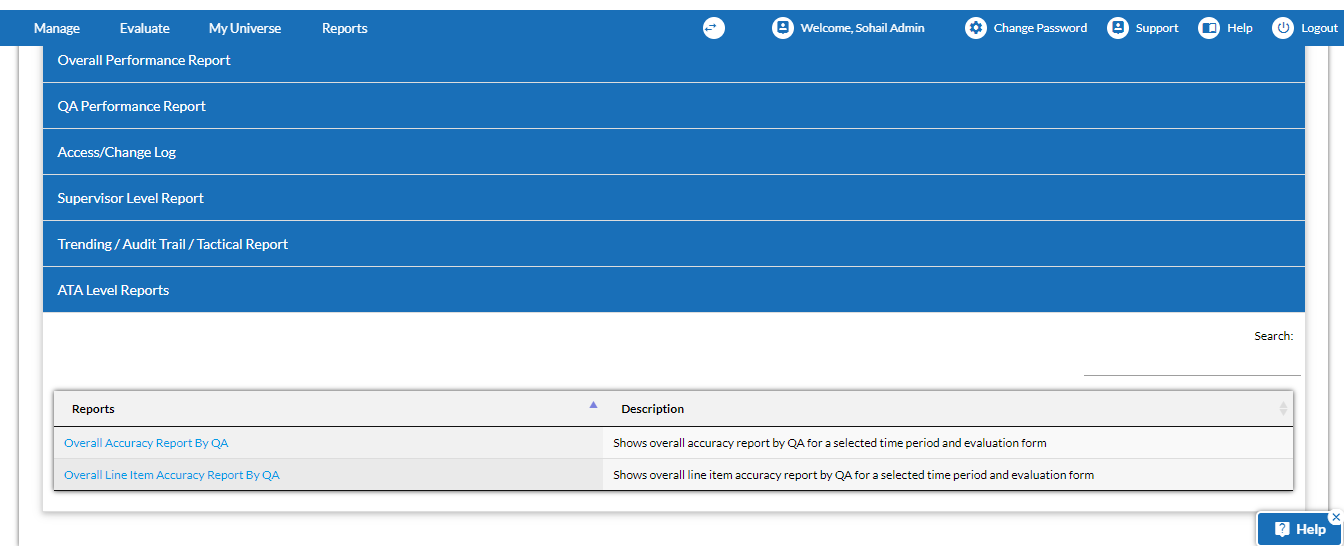Expand Trending / Audit Trail / Tactical Report
The height and width of the screenshot is (546, 1344).
click(x=674, y=244)
